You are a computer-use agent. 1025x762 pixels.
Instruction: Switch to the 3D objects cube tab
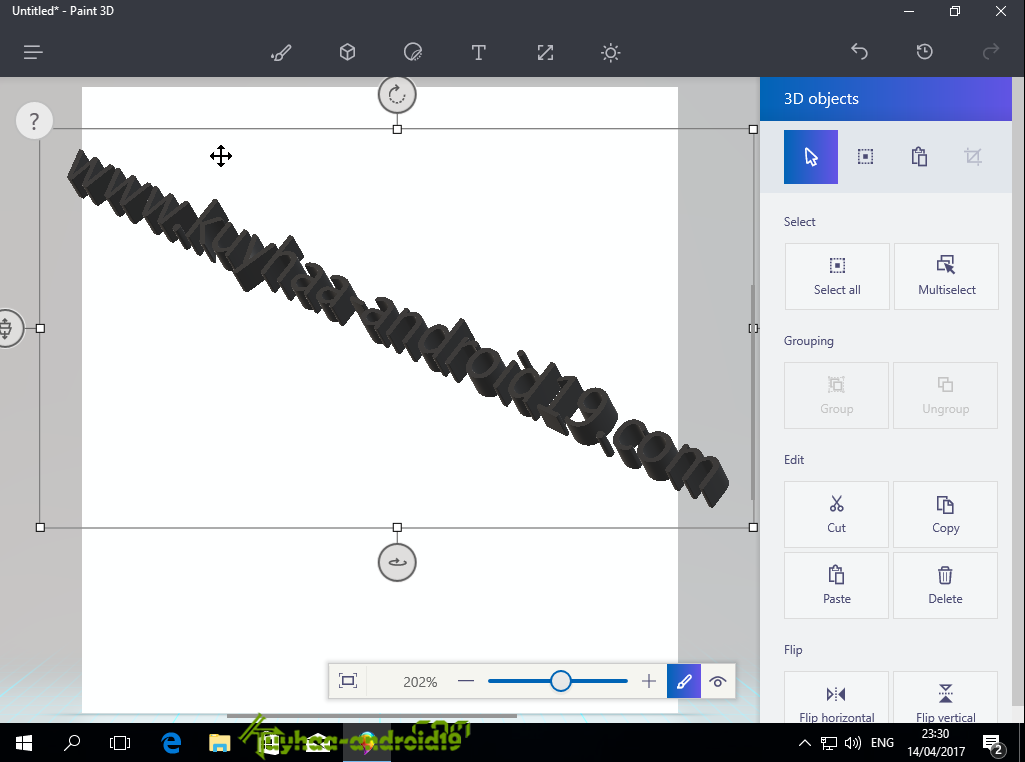[347, 52]
